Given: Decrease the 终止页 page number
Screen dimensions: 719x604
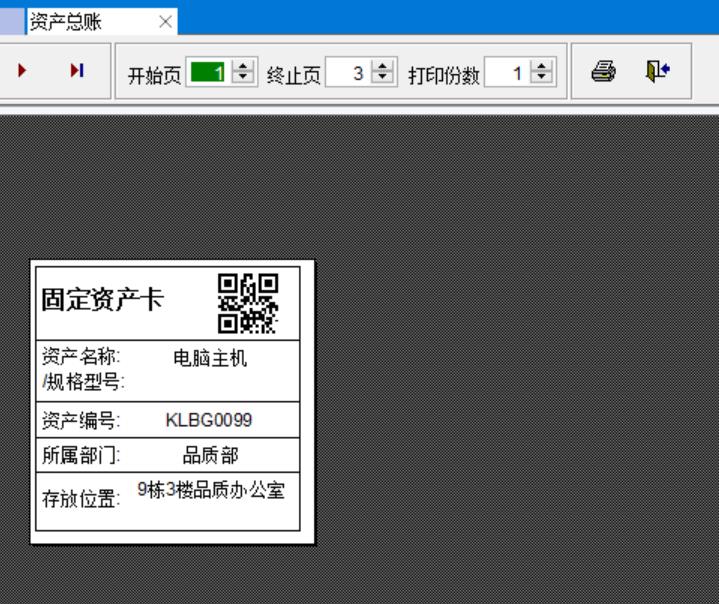Looking at the screenshot, I should click(382, 78).
